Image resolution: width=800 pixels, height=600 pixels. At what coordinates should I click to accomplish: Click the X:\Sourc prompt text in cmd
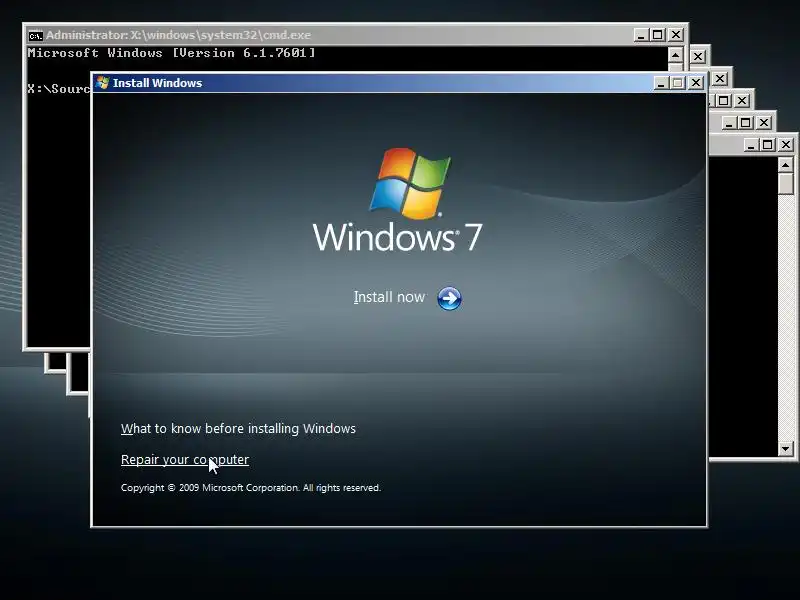coord(59,89)
